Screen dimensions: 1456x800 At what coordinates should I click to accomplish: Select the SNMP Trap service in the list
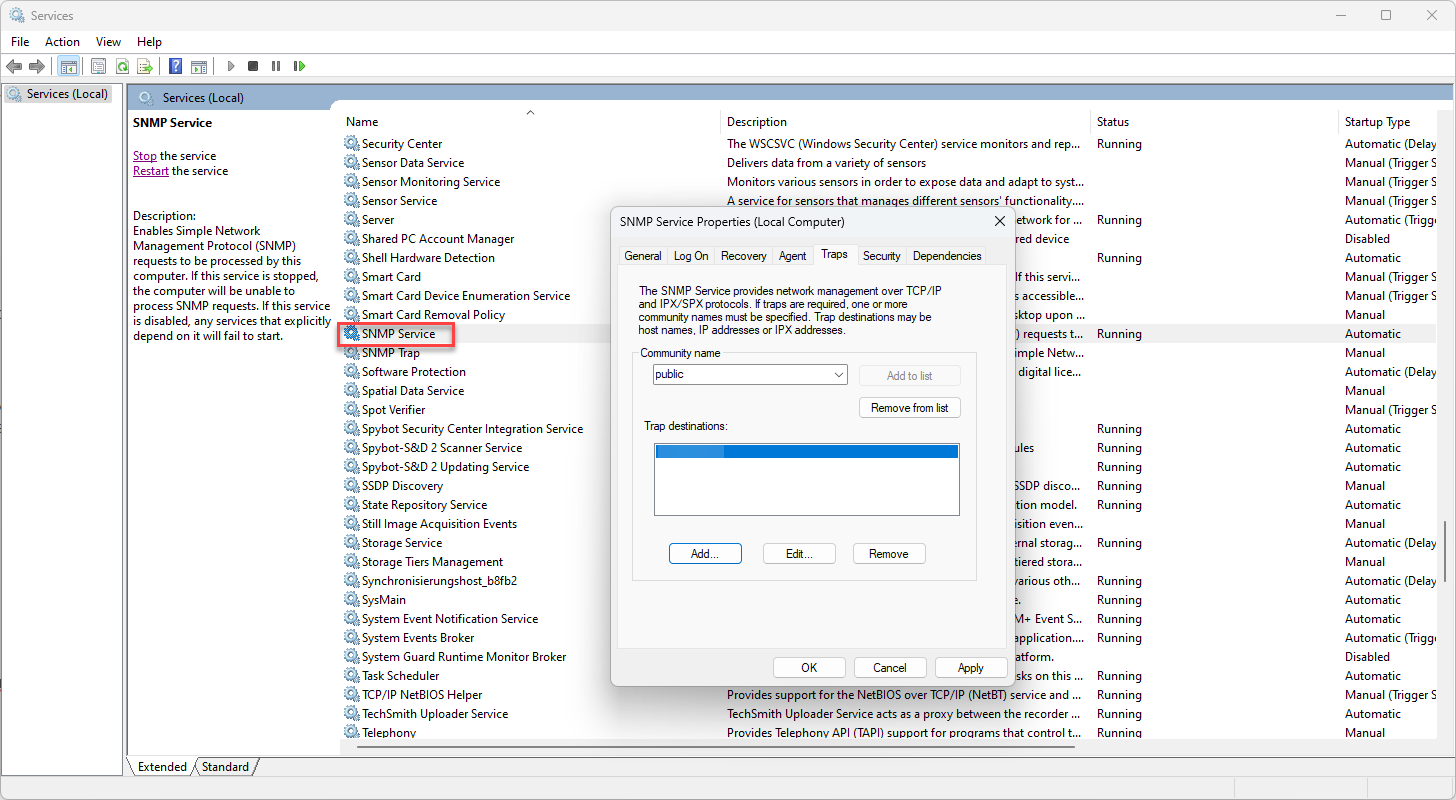(x=390, y=352)
